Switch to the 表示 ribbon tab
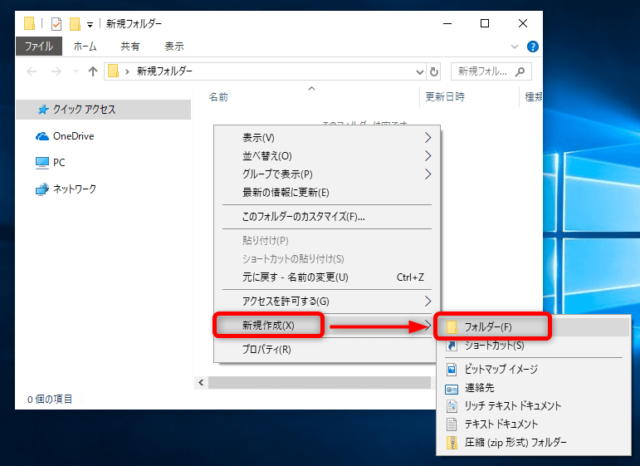This screenshot has height=466, width=640. [174, 46]
